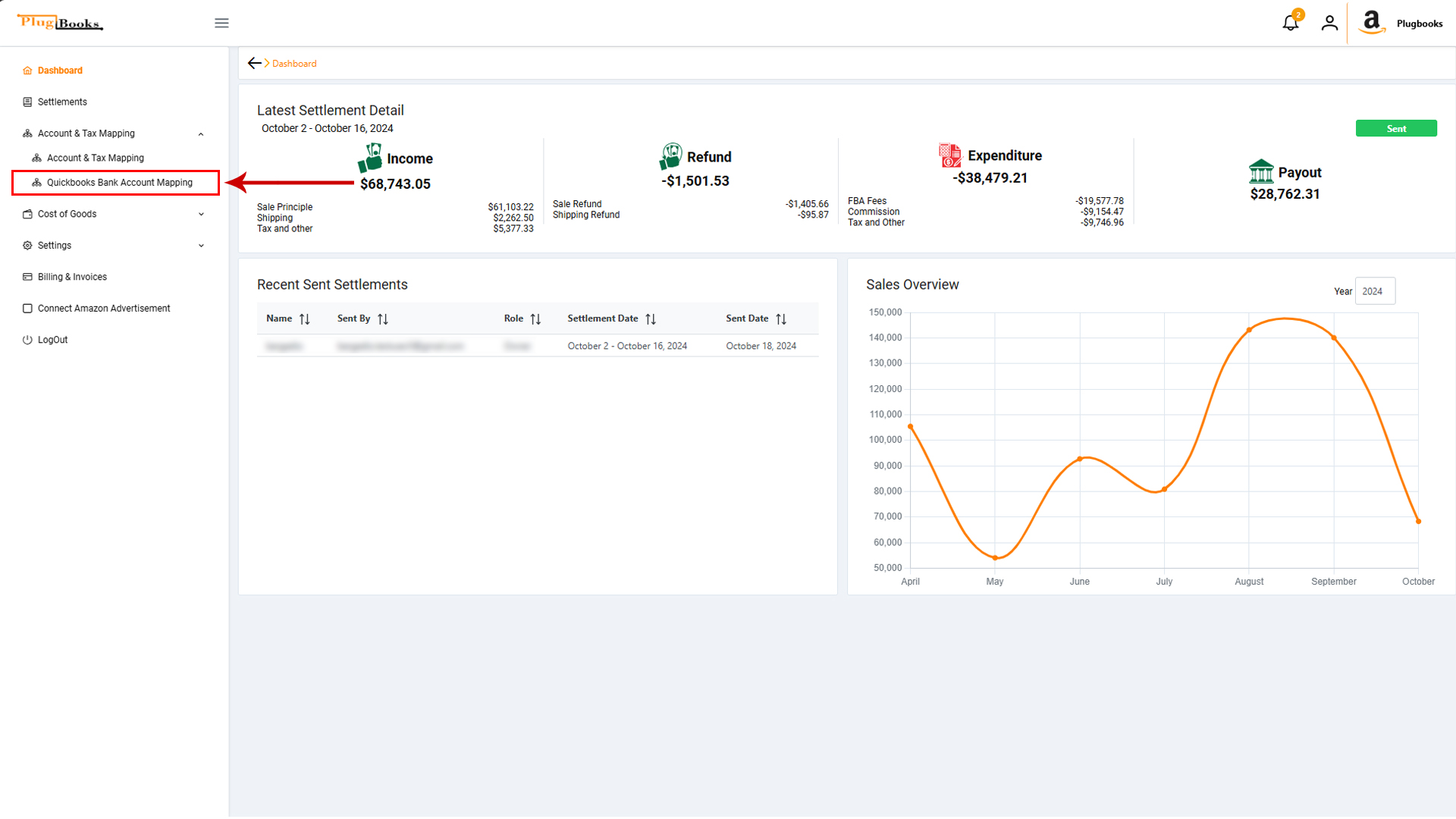The height and width of the screenshot is (819, 1456).
Task: Click the PlugBooks logo
Action: point(60,23)
